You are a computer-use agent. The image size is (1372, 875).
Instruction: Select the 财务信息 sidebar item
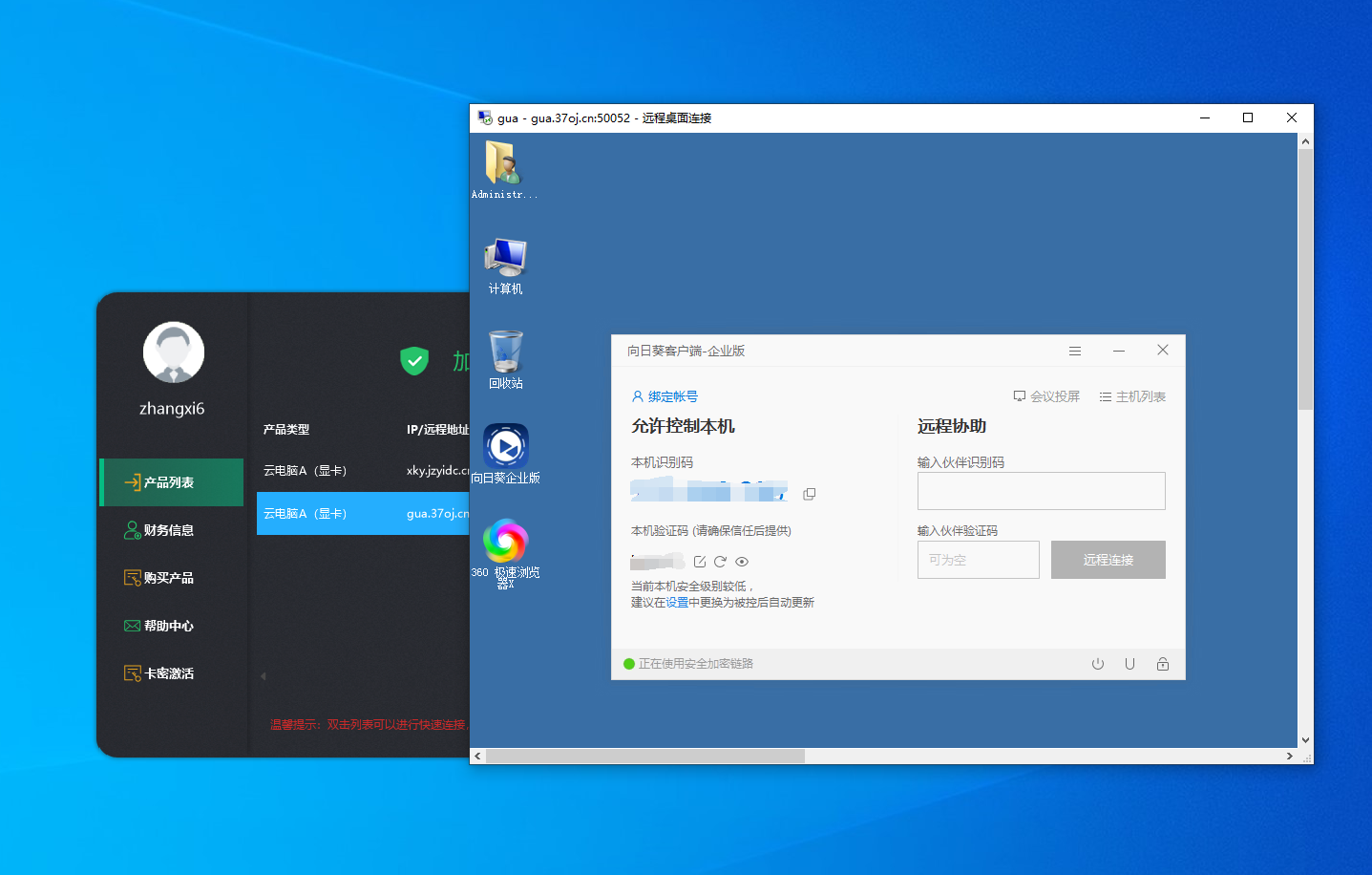pos(172,530)
